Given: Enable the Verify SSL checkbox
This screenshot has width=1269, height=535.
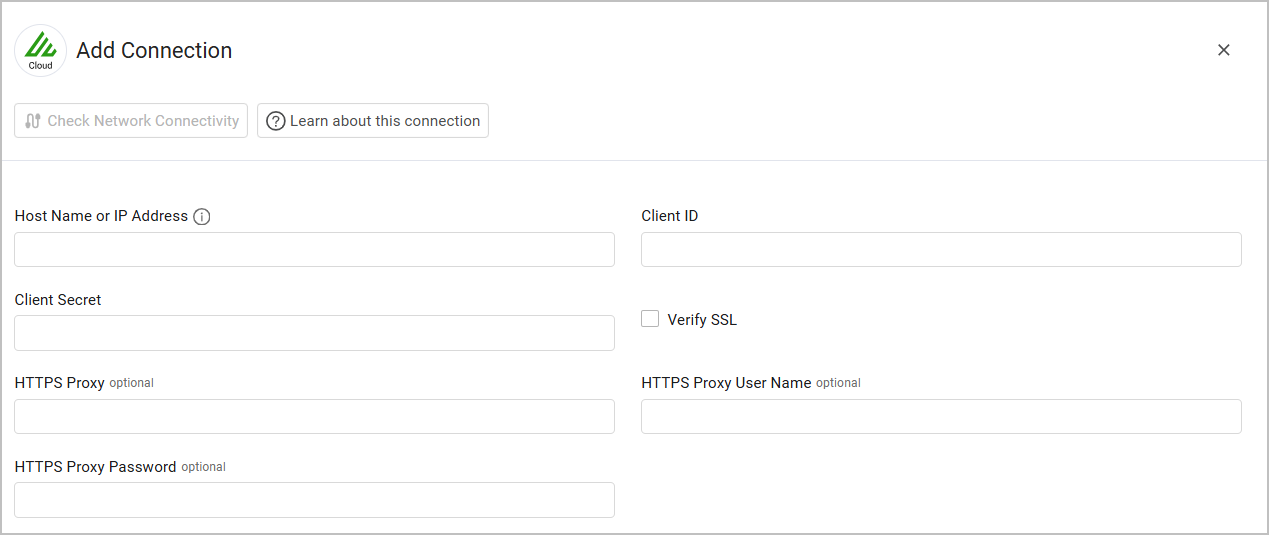Looking at the screenshot, I should click(650, 319).
